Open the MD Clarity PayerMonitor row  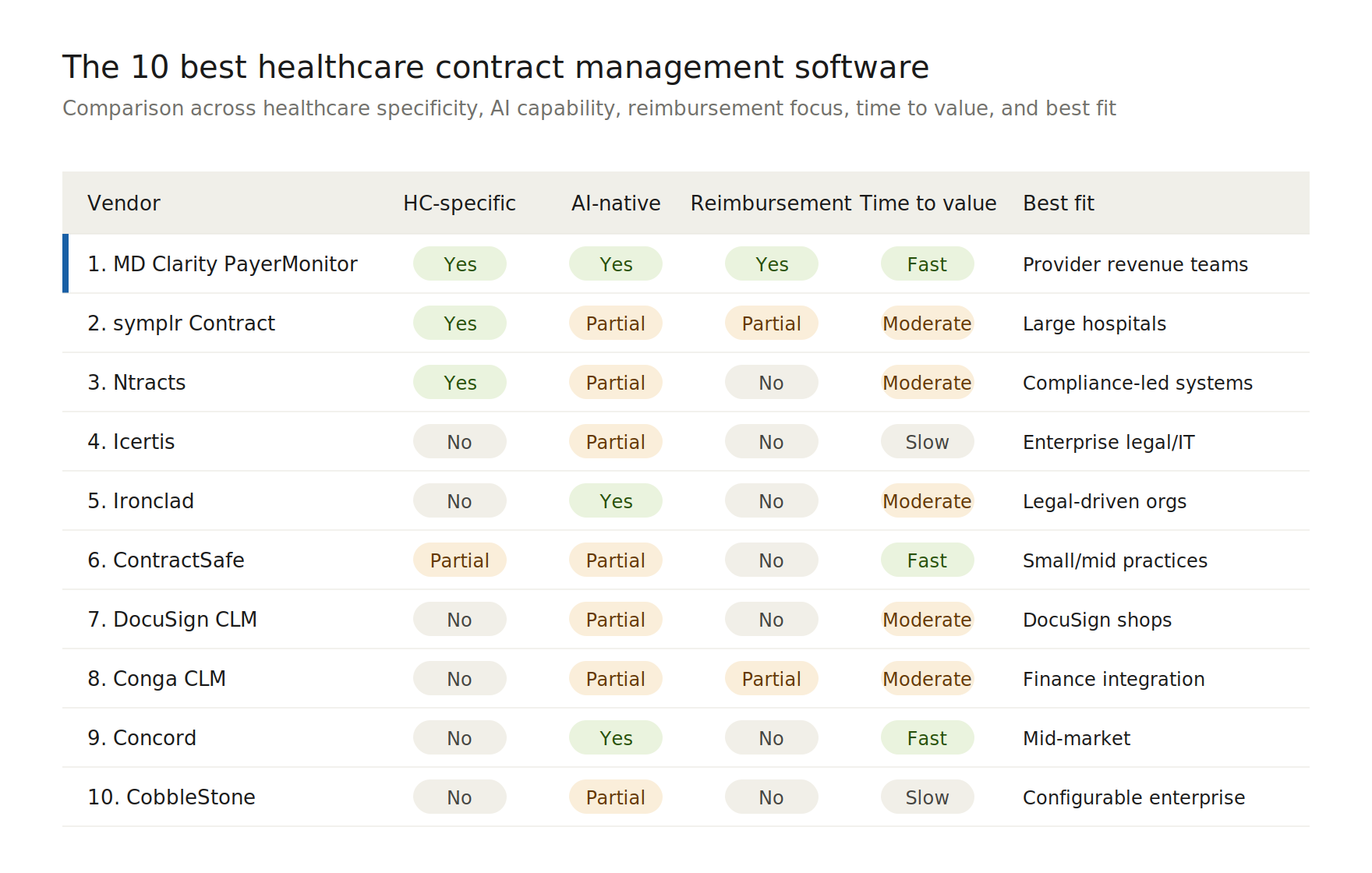click(x=686, y=264)
